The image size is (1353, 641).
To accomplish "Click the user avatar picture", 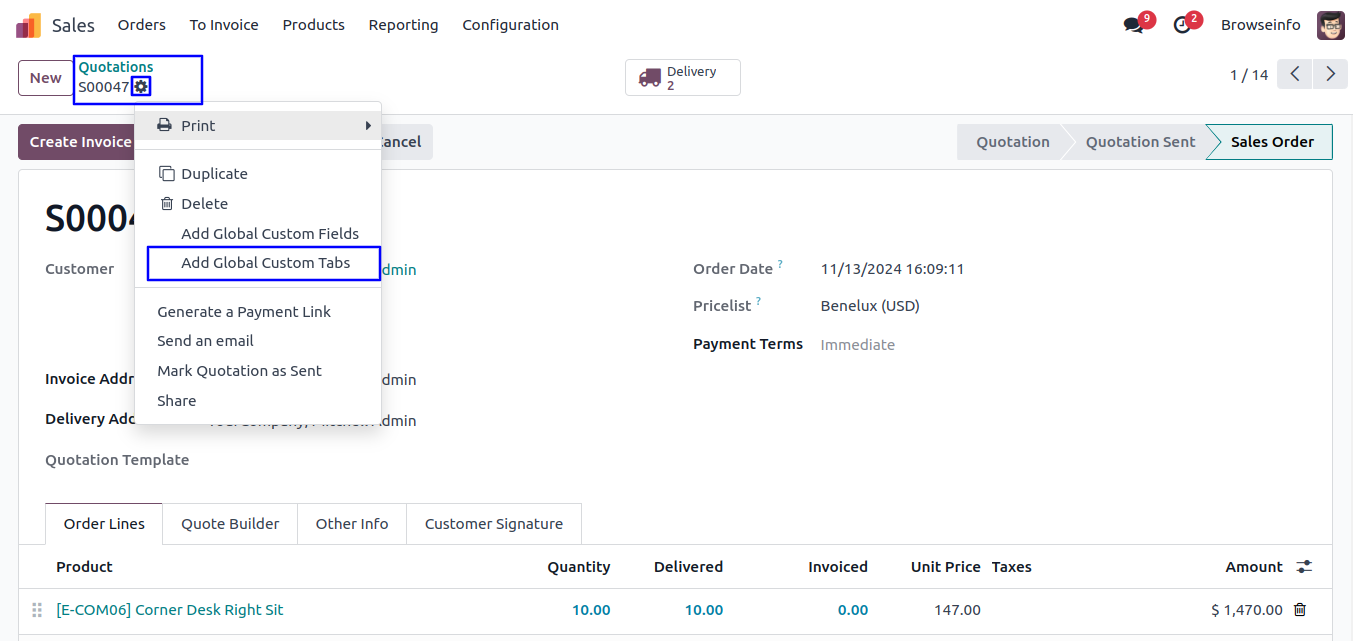I will tap(1330, 25).
